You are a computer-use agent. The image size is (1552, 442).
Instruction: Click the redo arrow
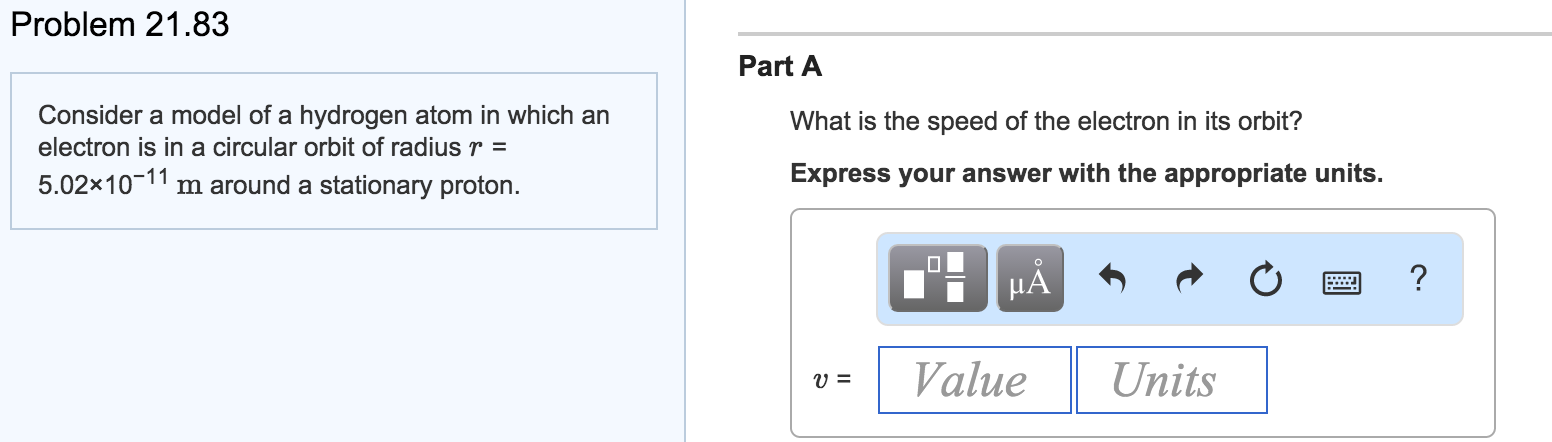(x=1189, y=279)
